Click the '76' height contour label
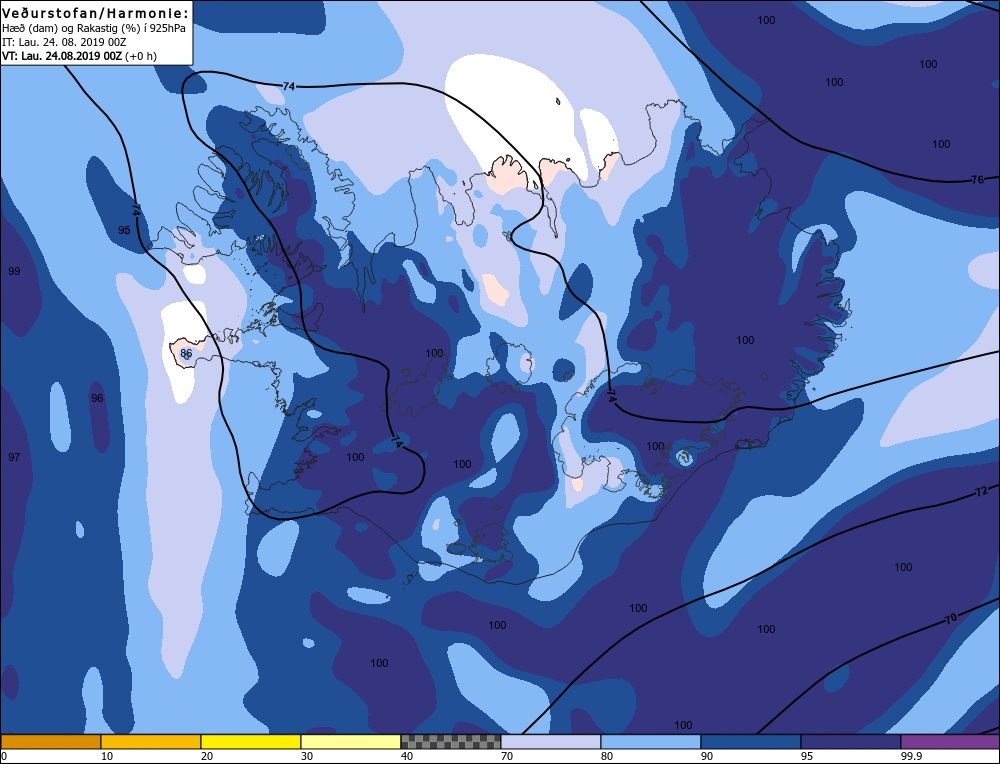The image size is (1000, 764). pos(978,180)
